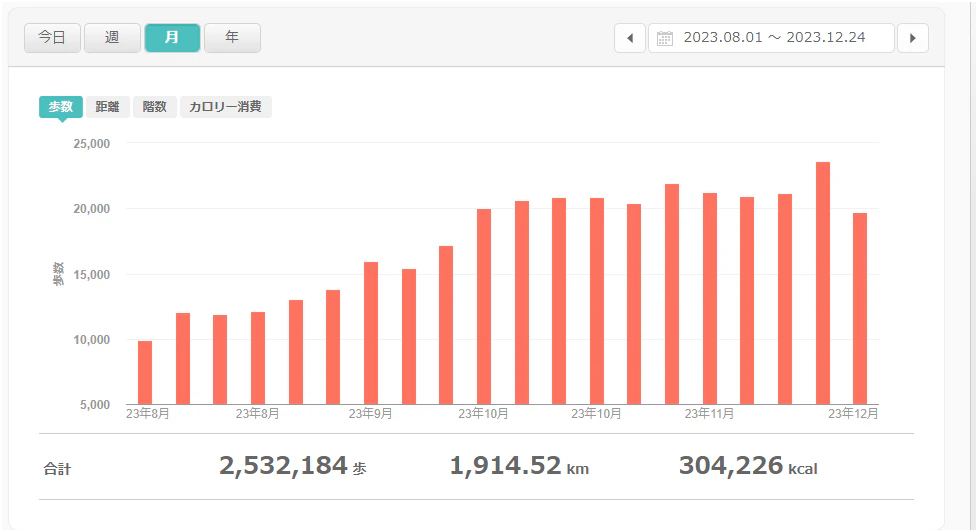
Task: Select the 階数 chart tab
Action: pos(155,107)
